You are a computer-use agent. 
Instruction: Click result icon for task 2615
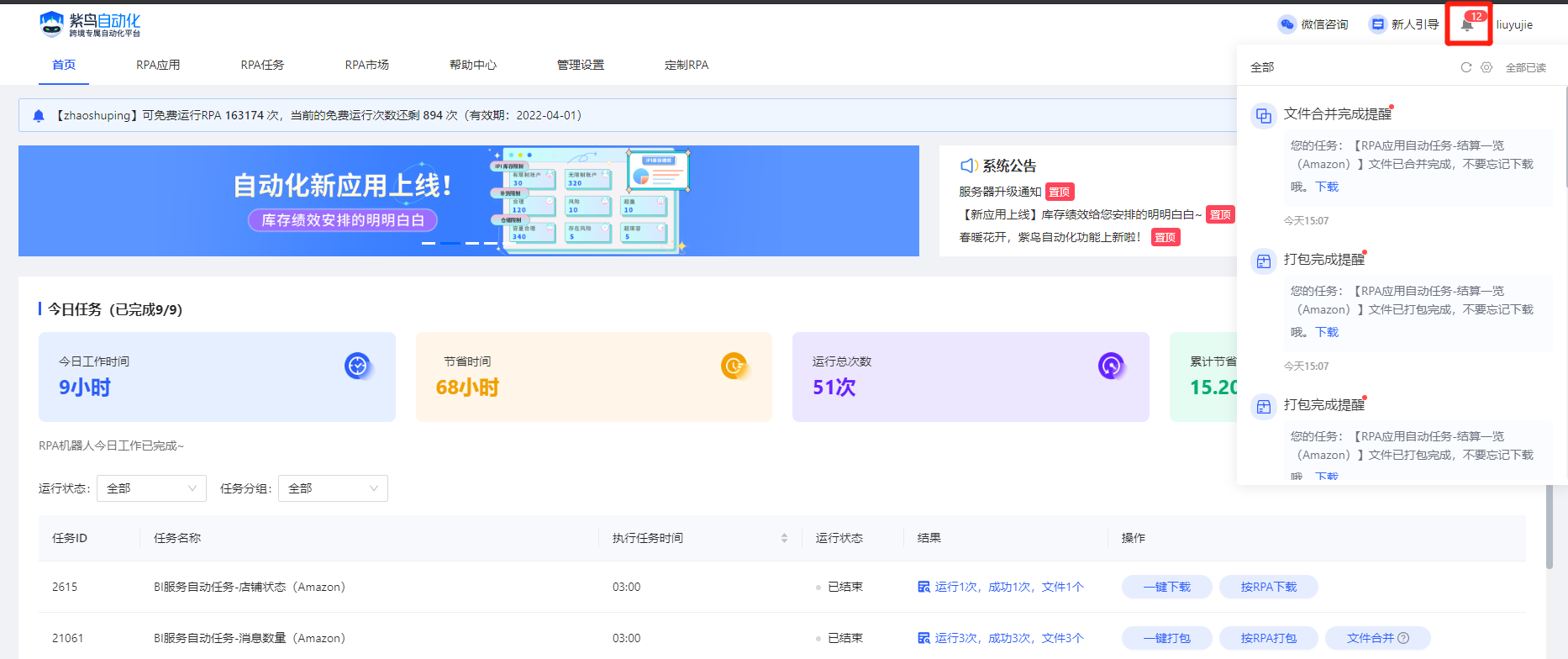(924, 587)
